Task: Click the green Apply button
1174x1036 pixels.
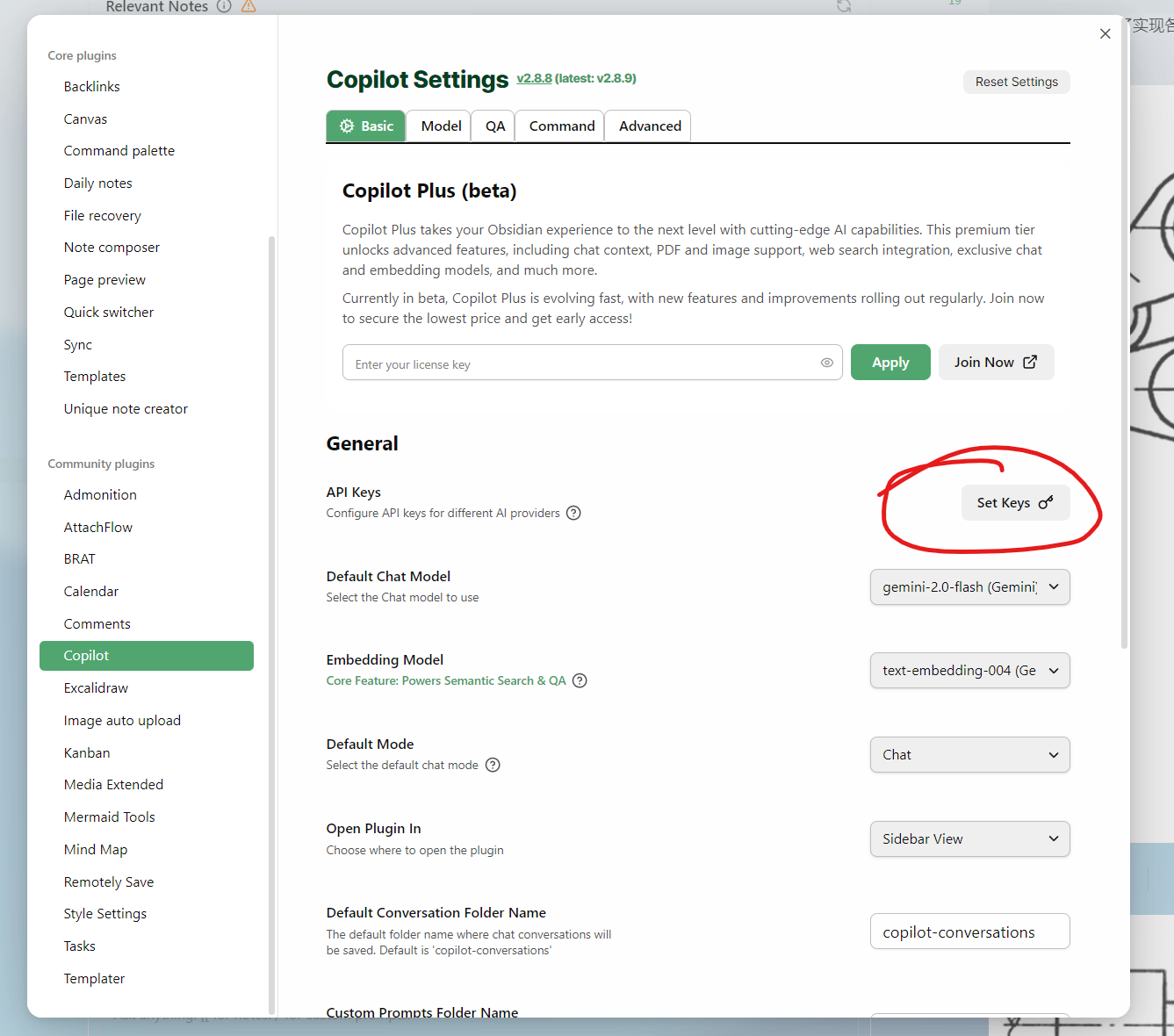Action: click(x=890, y=362)
